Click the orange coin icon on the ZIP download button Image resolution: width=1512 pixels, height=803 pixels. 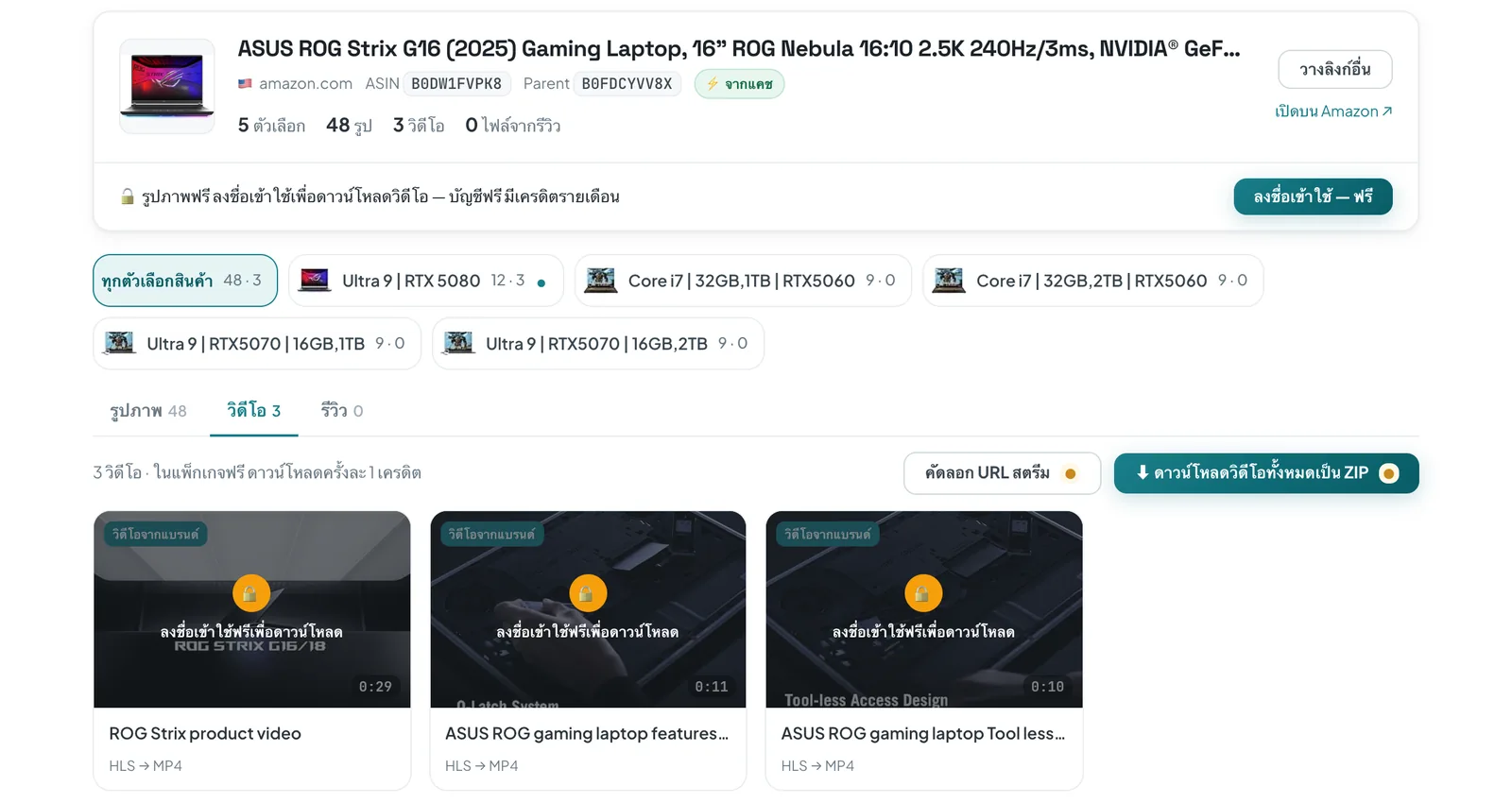point(1388,473)
